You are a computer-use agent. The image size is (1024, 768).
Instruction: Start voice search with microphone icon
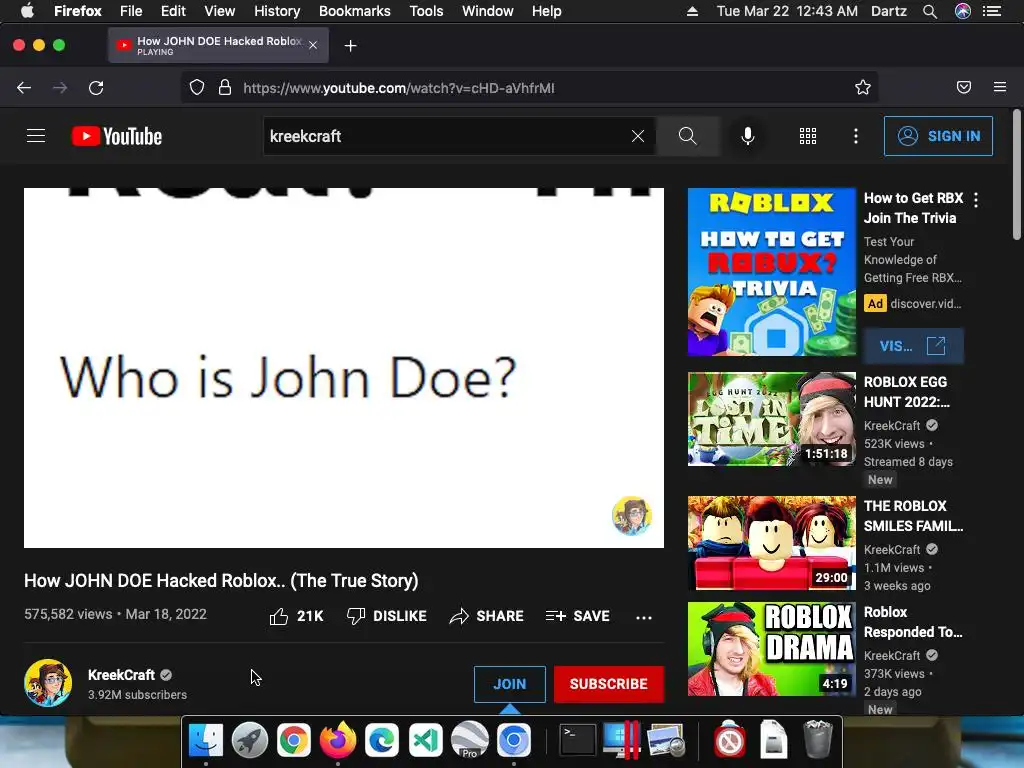tap(748, 136)
